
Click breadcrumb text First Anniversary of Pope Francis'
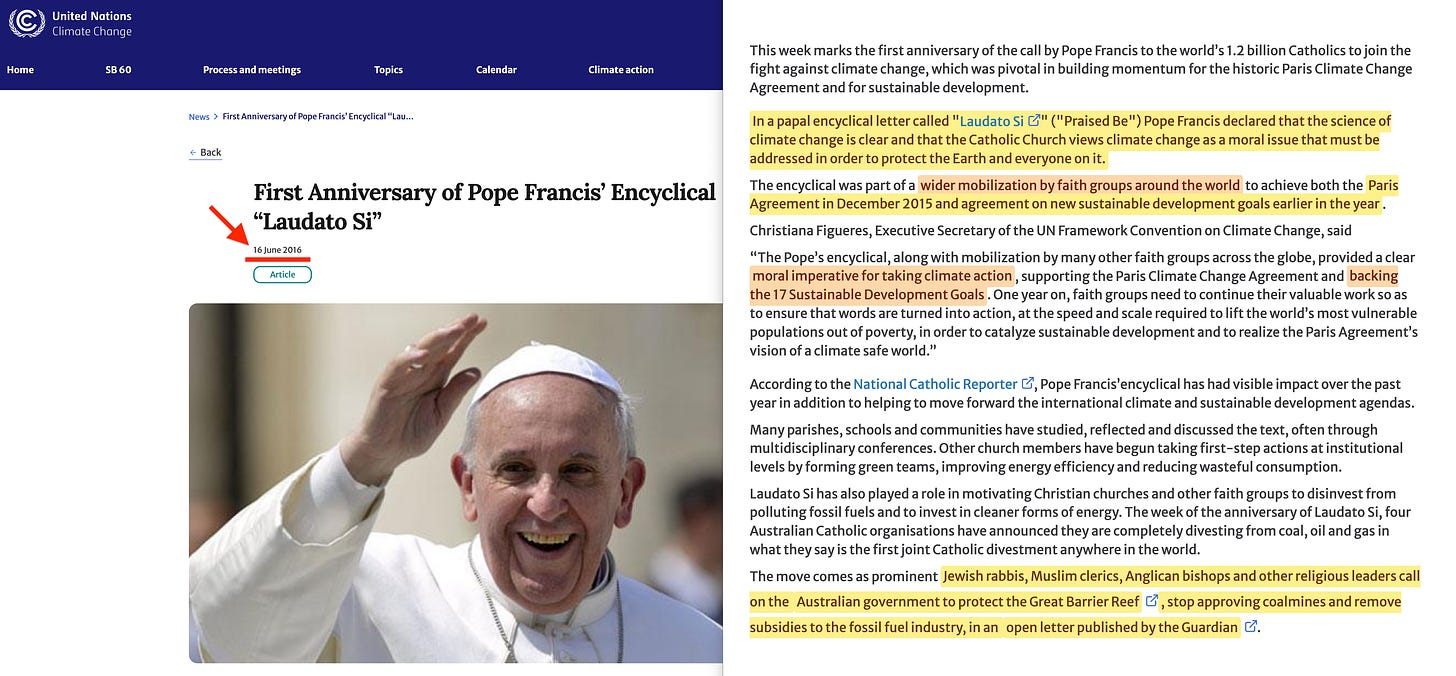pos(318,117)
